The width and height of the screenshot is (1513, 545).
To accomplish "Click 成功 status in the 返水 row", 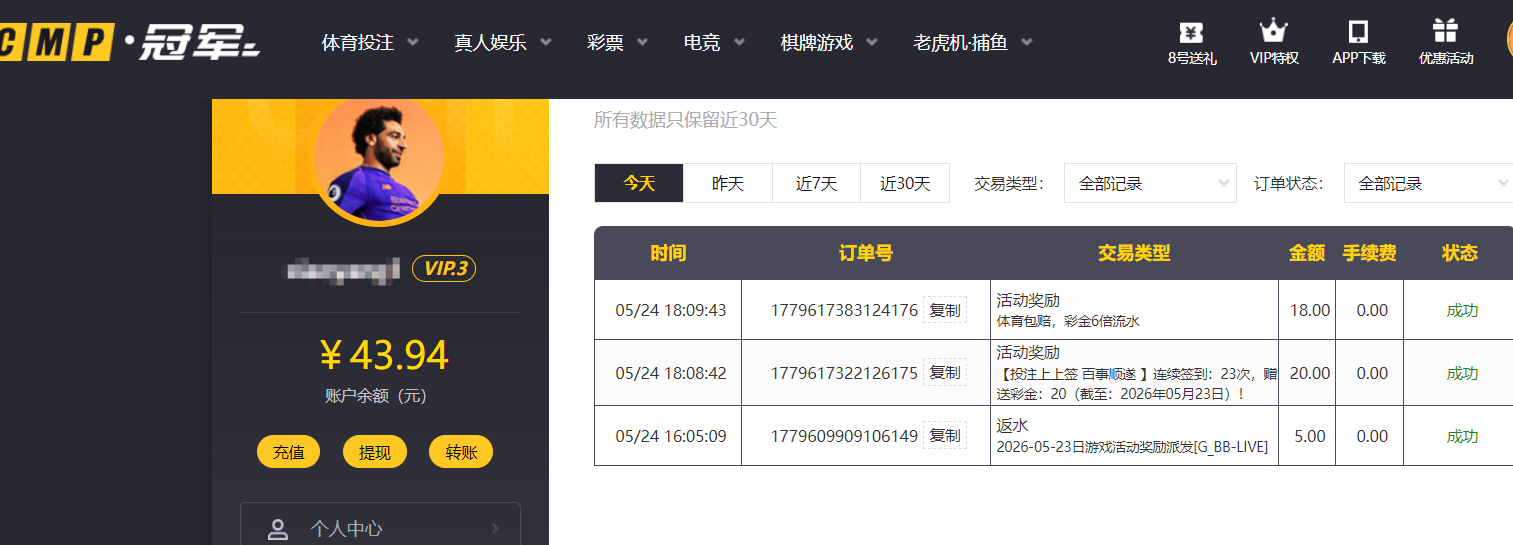I will tap(1462, 436).
